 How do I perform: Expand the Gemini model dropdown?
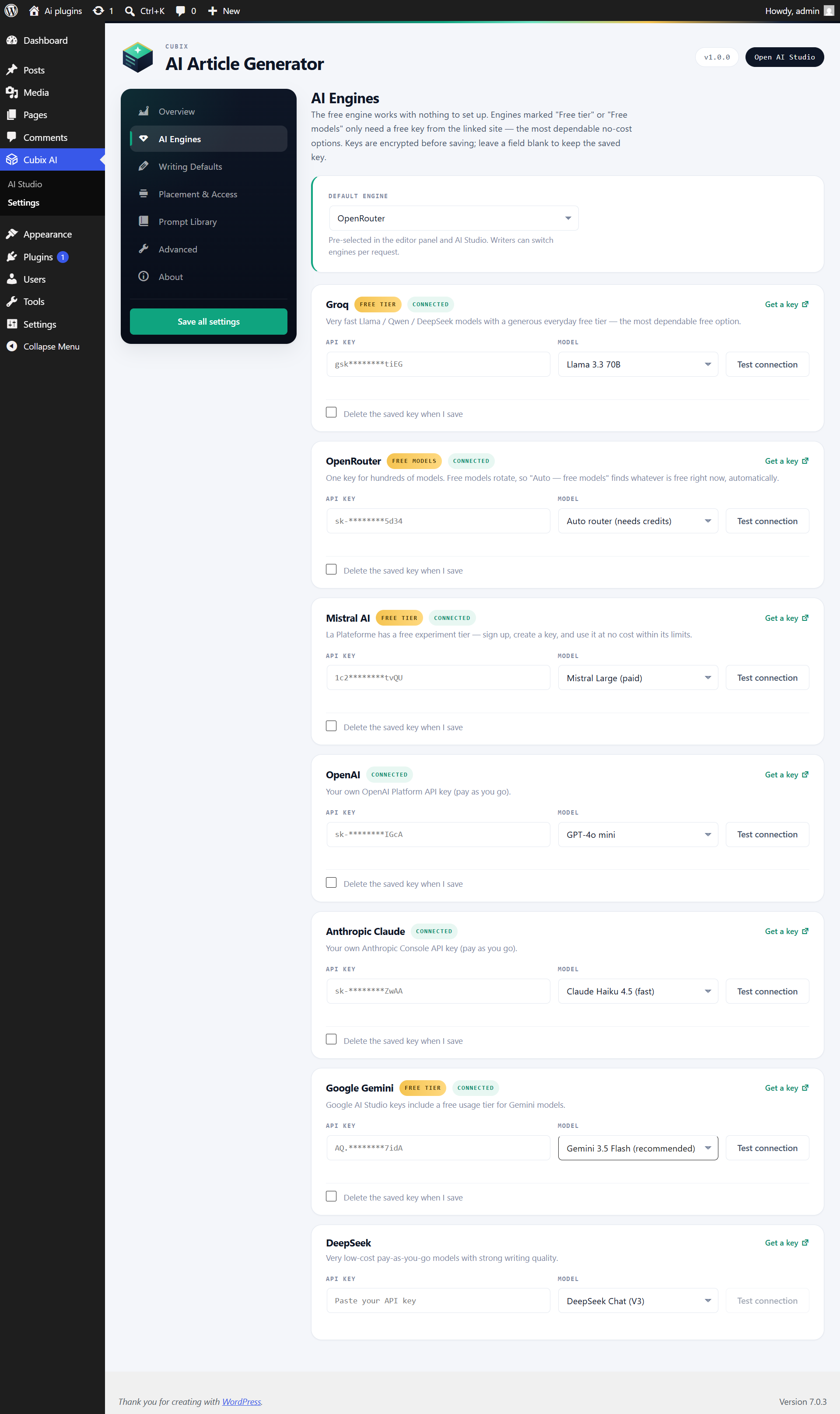638,1148
